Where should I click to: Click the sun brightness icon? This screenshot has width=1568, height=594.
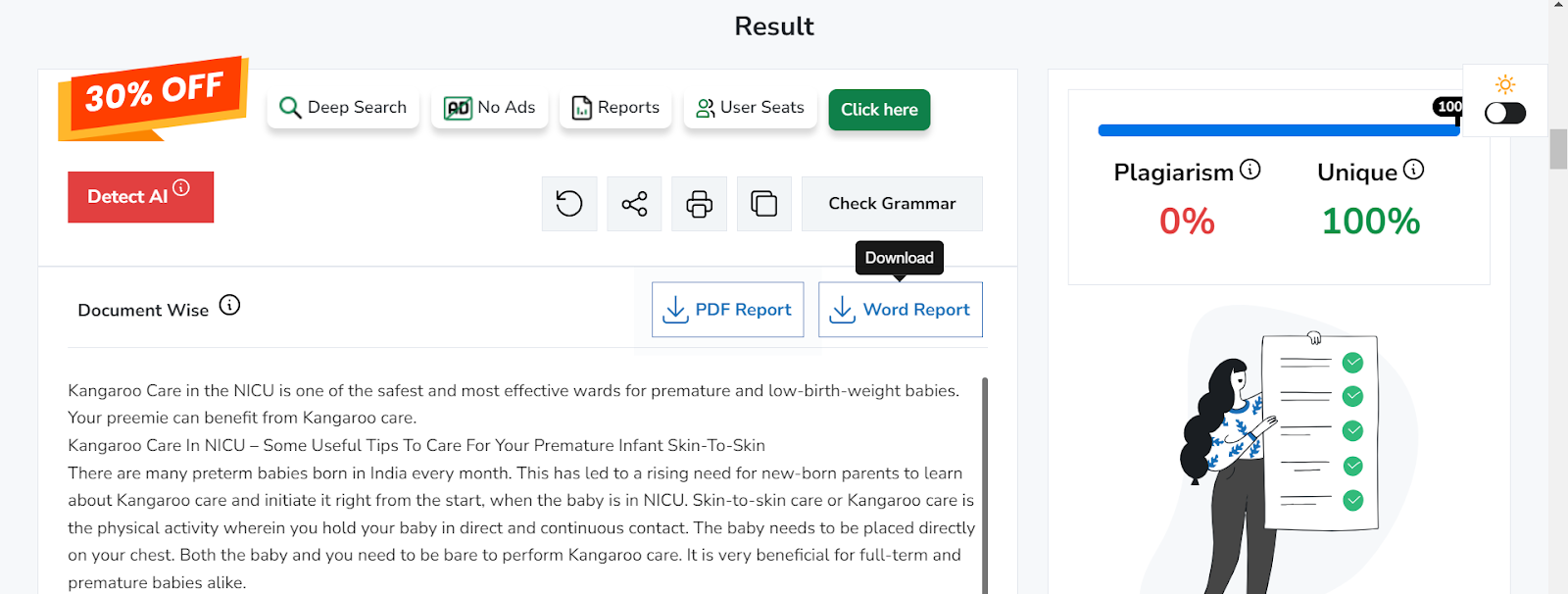tap(1505, 84)
